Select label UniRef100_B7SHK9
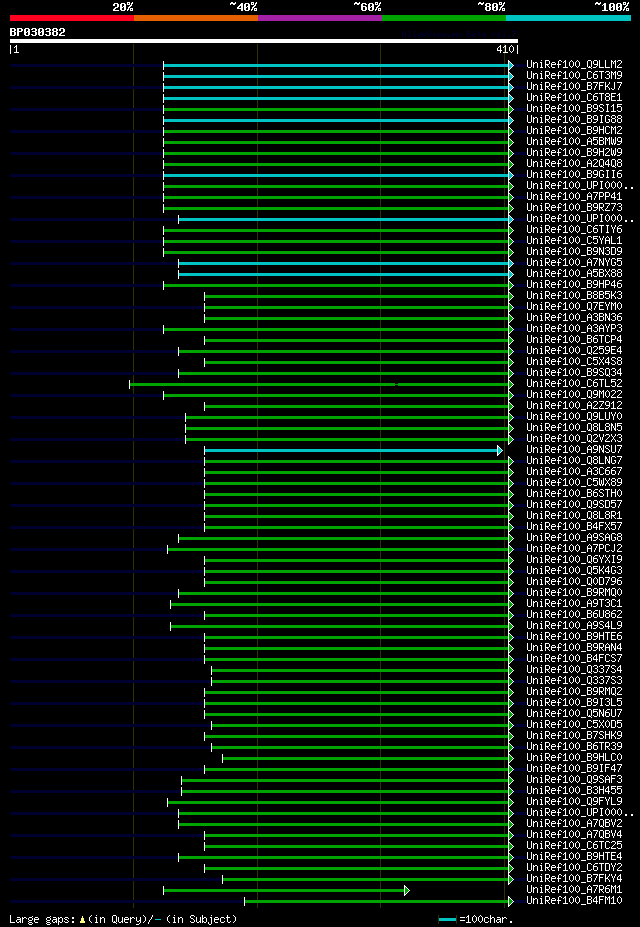Screen dimensions: 640x927 [x=574, y=737]
